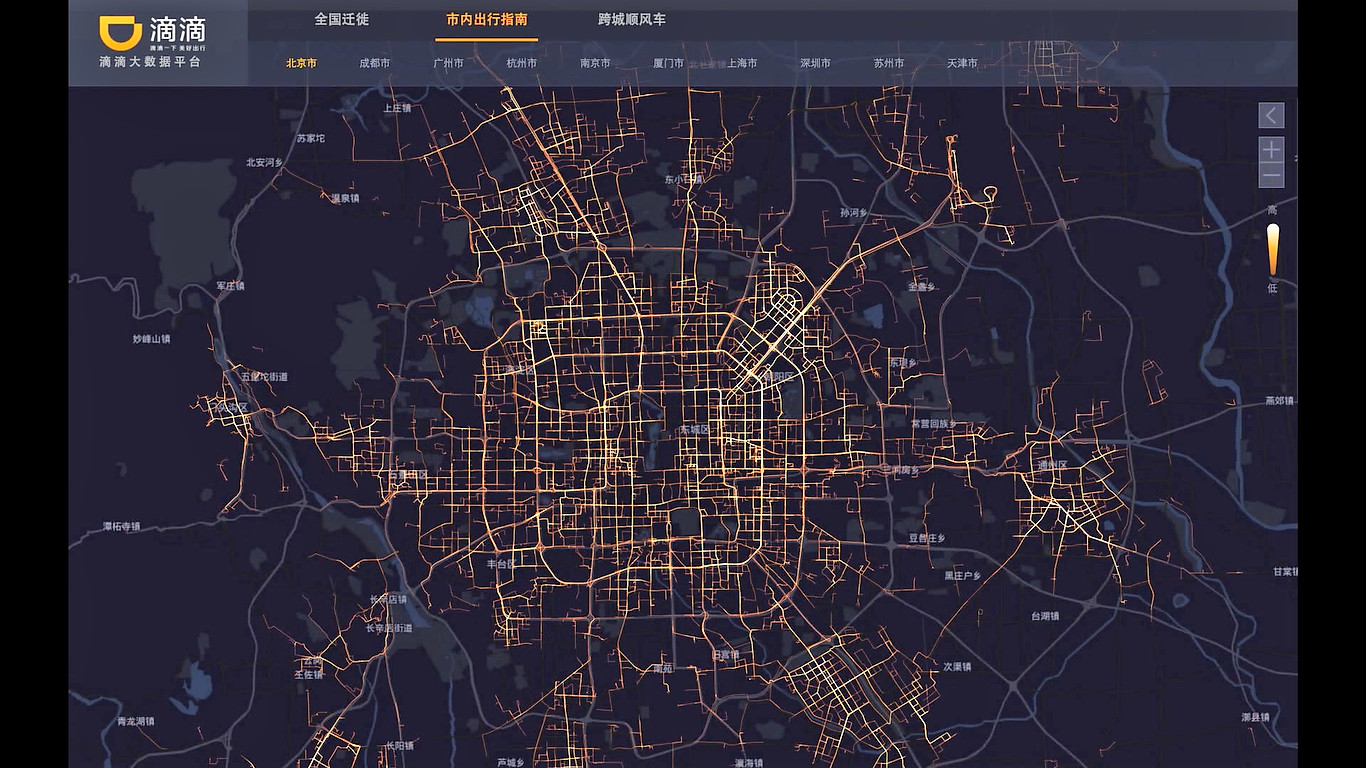The image size is (1366, 768).
Task: Click the 台湖镇 map label
Action: coord(1044,616)
